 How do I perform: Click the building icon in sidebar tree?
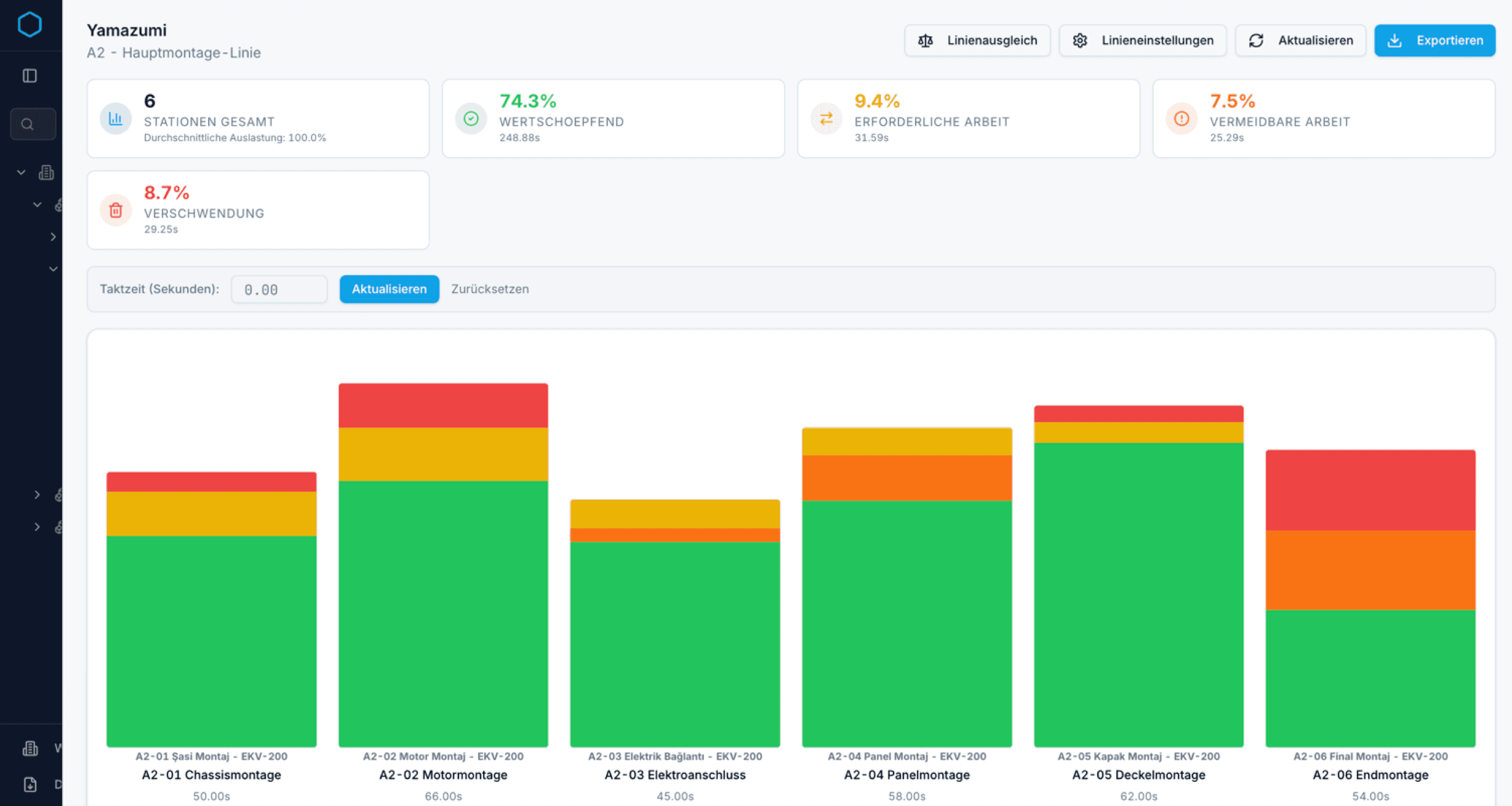click(46, 172)
